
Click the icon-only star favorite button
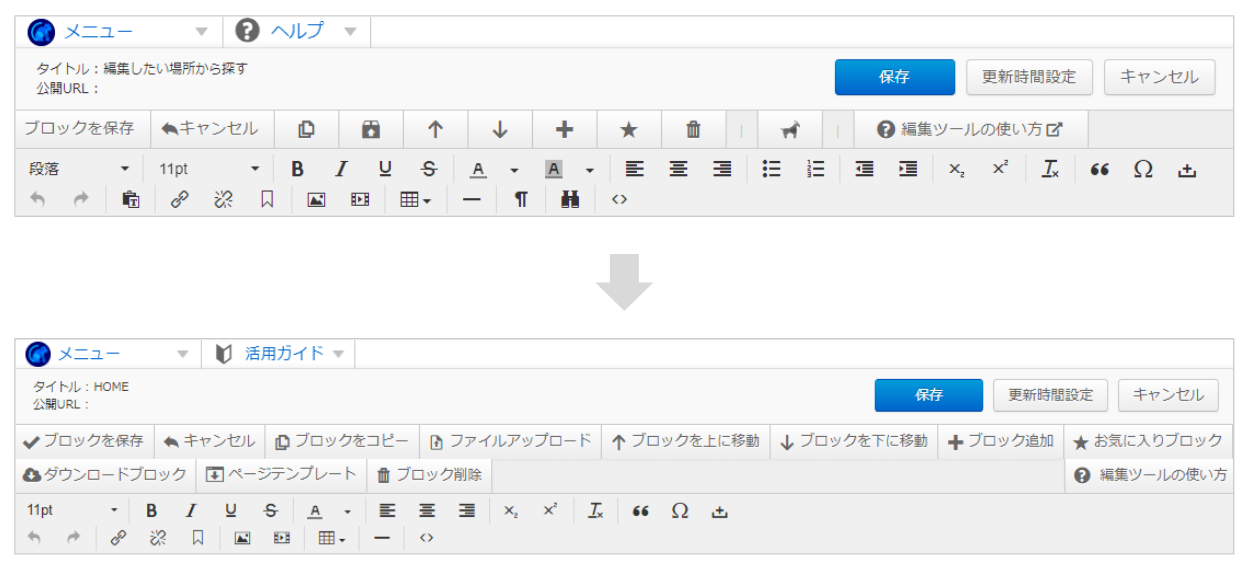pyautogui.click(x=628, y=129)
